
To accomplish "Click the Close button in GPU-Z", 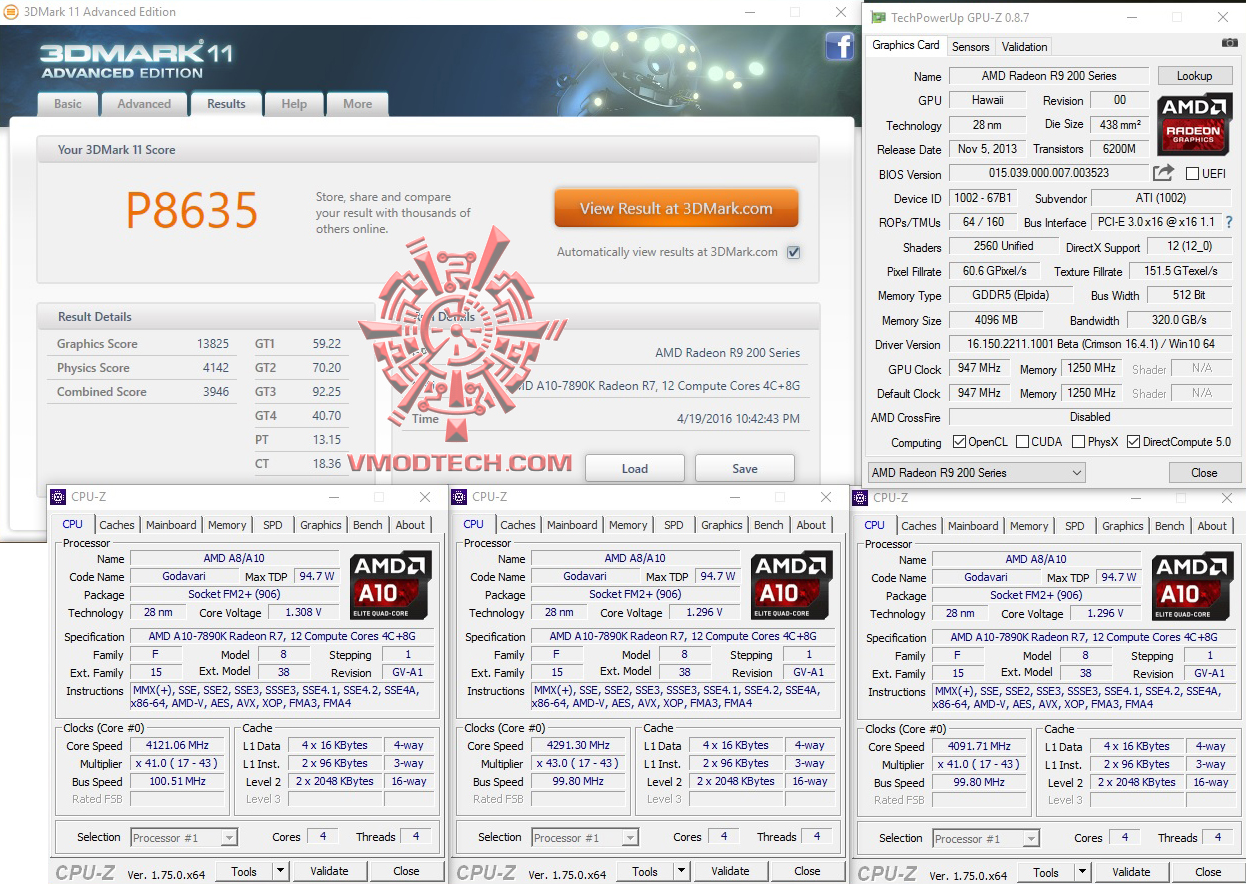I will click(x=1204, y=473).
